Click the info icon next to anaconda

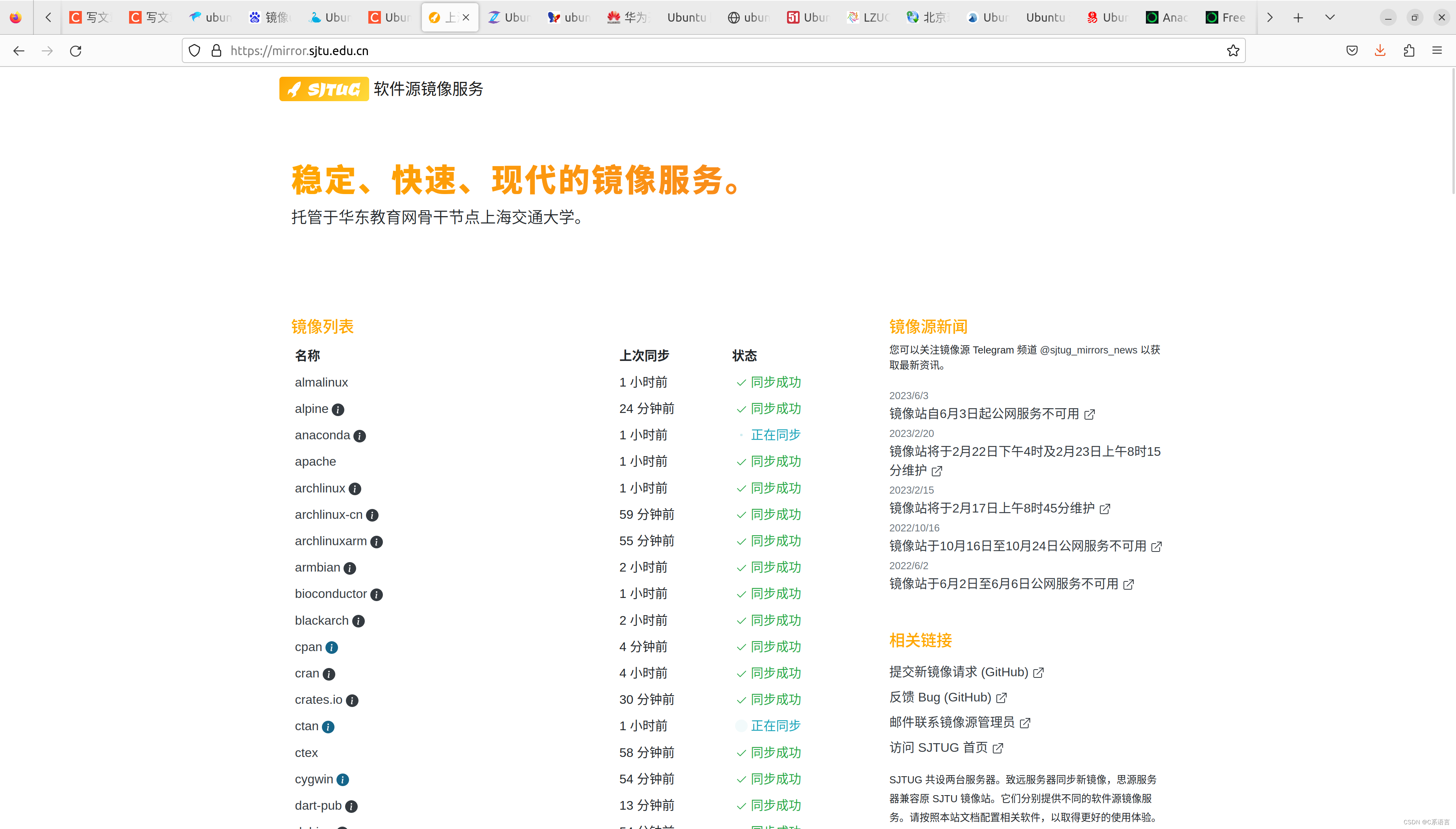359,436
